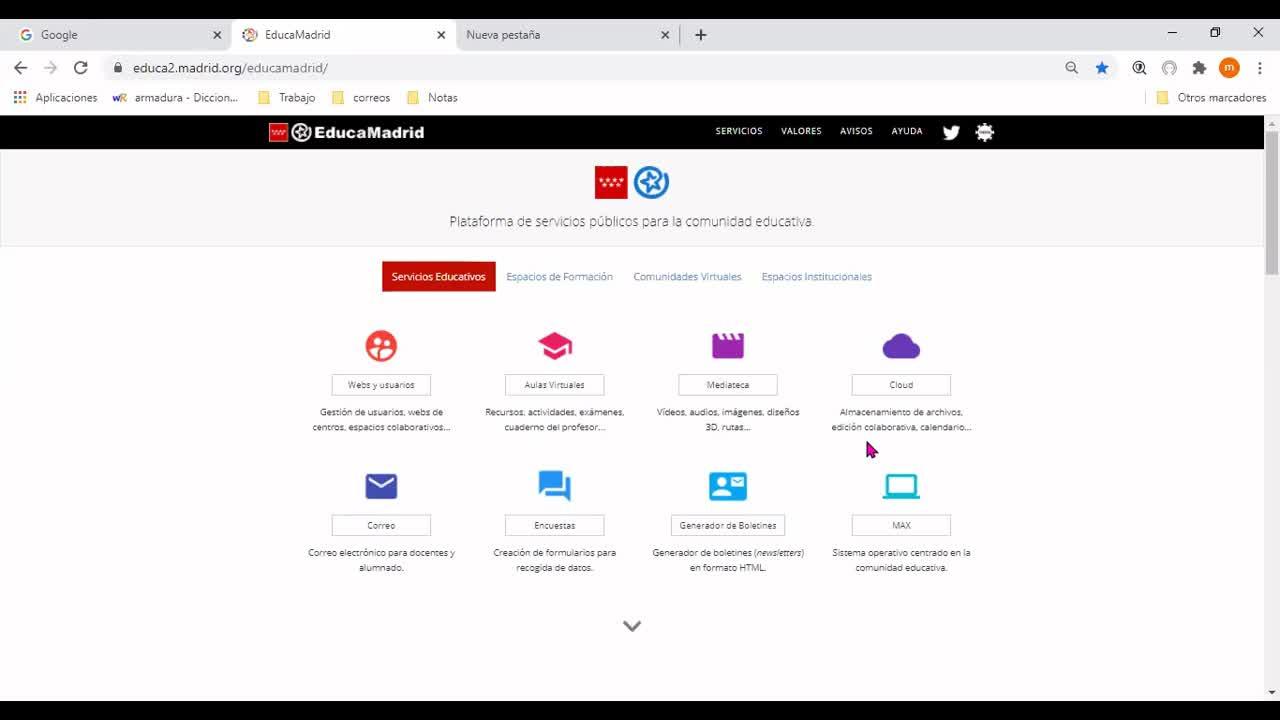The image size is (1280, 720).
Task: Open the Twitter bird icon in header
Action: tap(951, 132)
